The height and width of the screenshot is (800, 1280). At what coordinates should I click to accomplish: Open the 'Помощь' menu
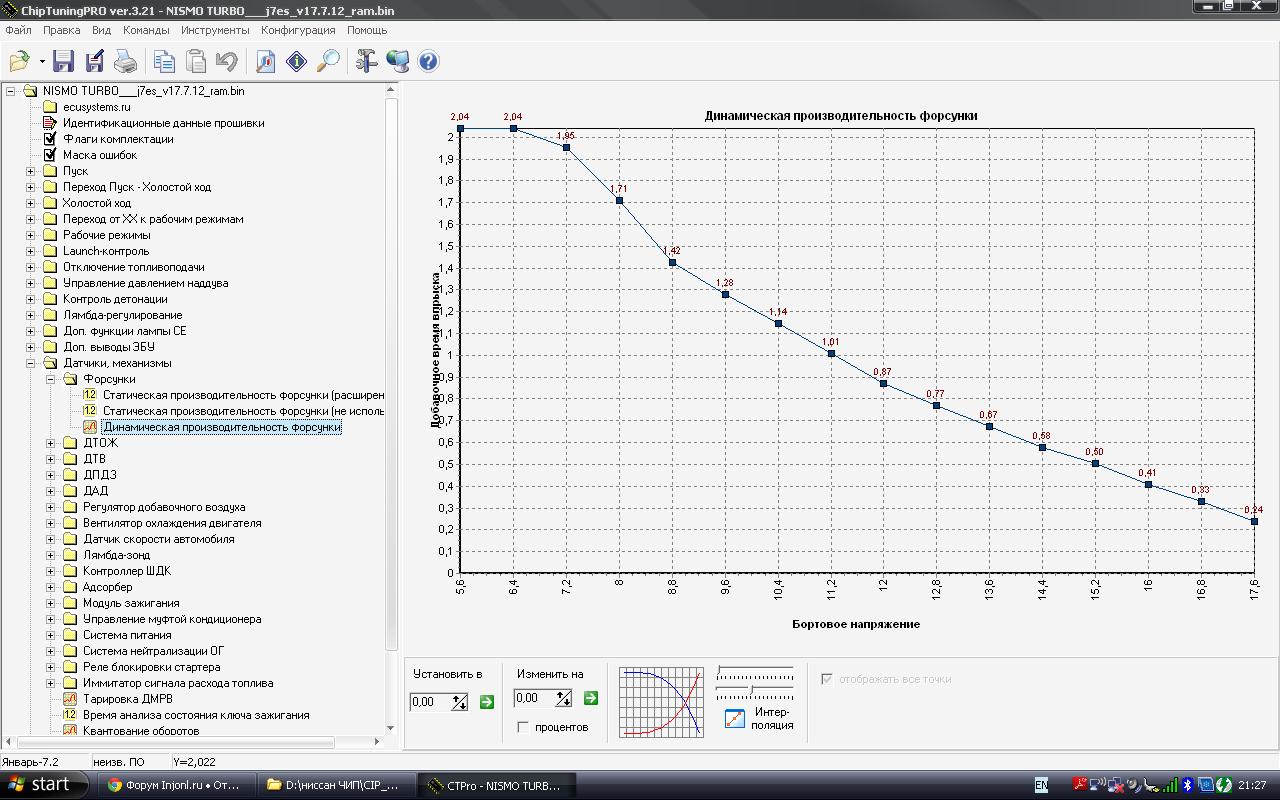pos(367,30)
